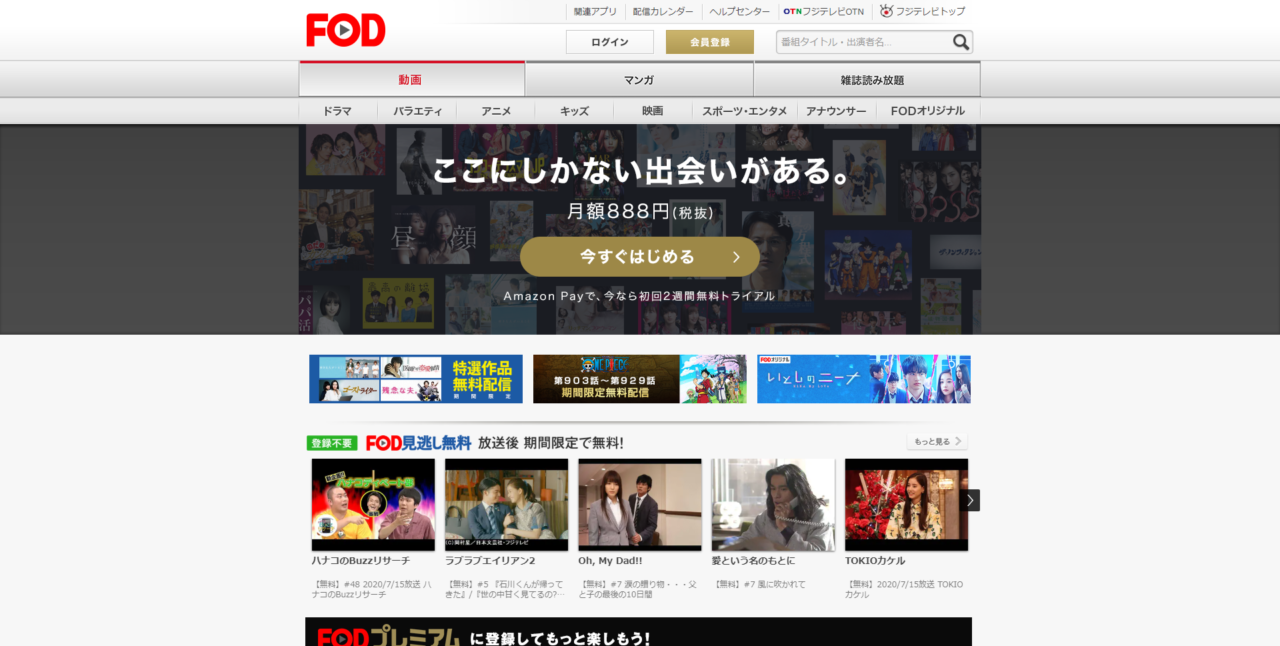Image resolution: width=1280 pixels, height=646 pixels.
Task: Focus the program title search field
Action: (x=862, y=42)
